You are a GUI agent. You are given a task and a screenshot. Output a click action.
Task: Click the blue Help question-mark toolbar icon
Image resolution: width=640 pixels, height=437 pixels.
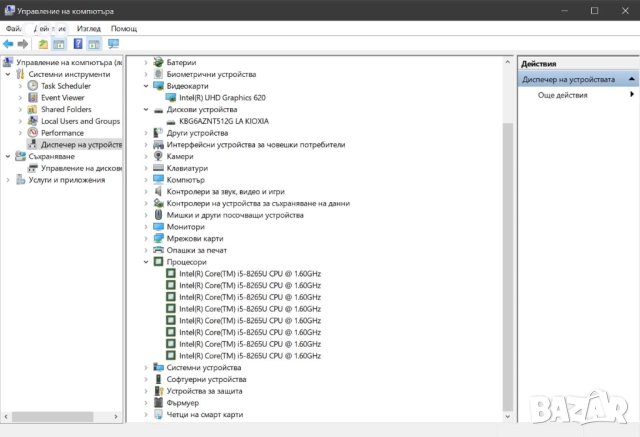tap(77, 44)
